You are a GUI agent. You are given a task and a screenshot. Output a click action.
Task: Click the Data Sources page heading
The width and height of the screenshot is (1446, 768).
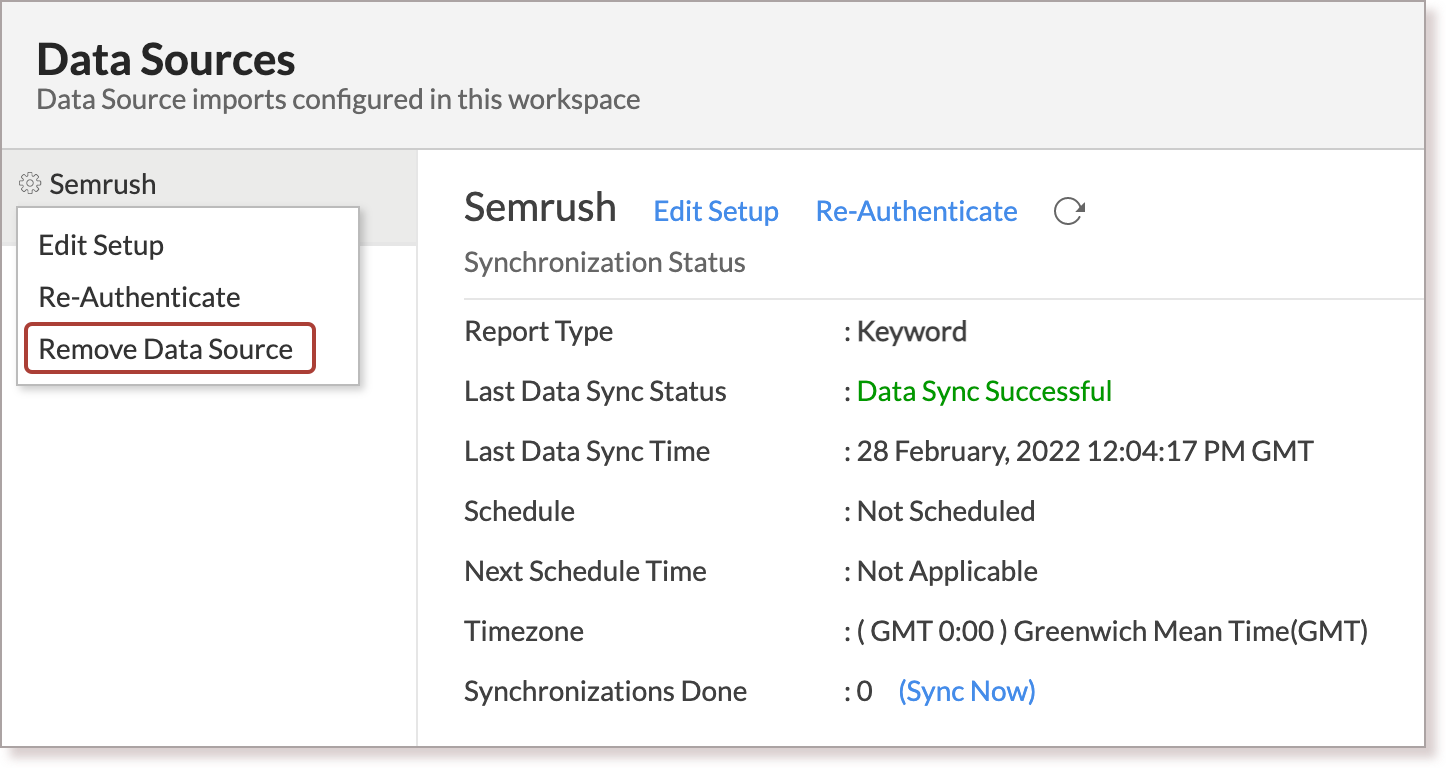pyautogui.click(x=166, y=59)
